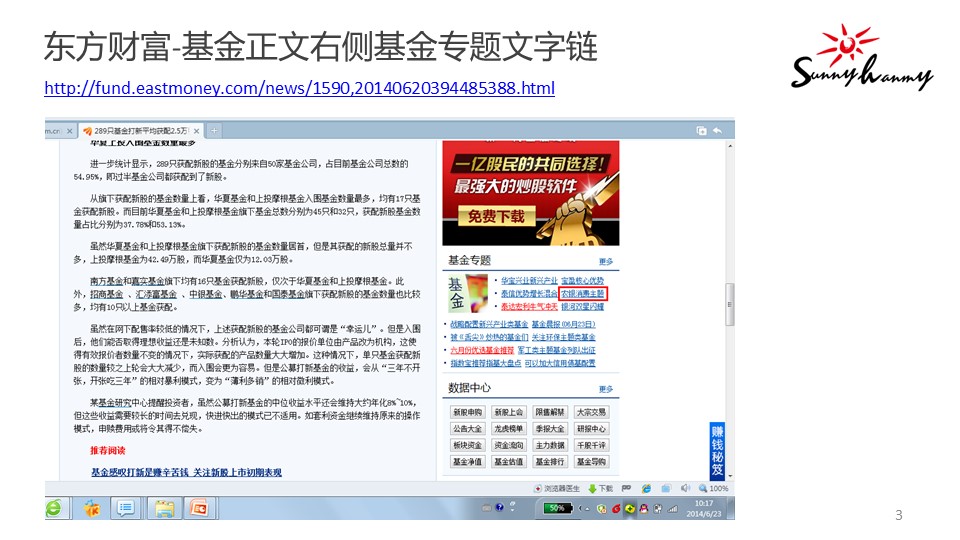This screenshot has width=960, height=540.
Task: Close the m.cn tab
Action: tap(69, 131)
